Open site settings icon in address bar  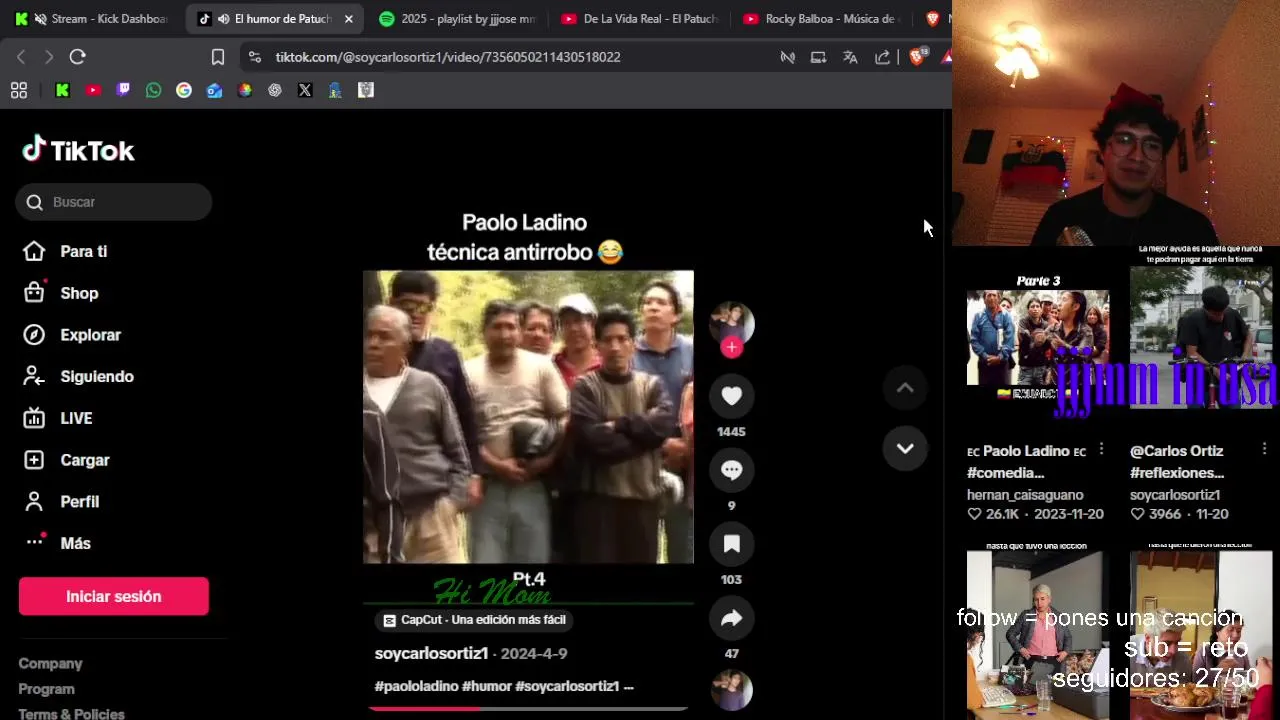click(254, 57)
